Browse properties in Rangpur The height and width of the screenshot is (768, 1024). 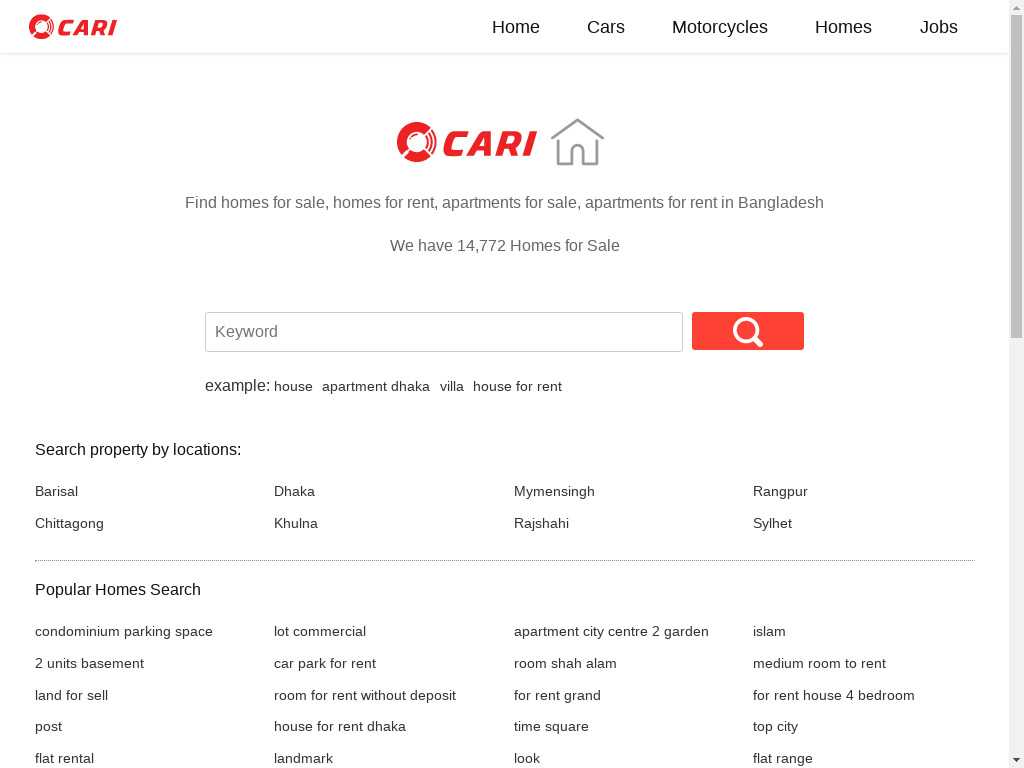[780, 491]
